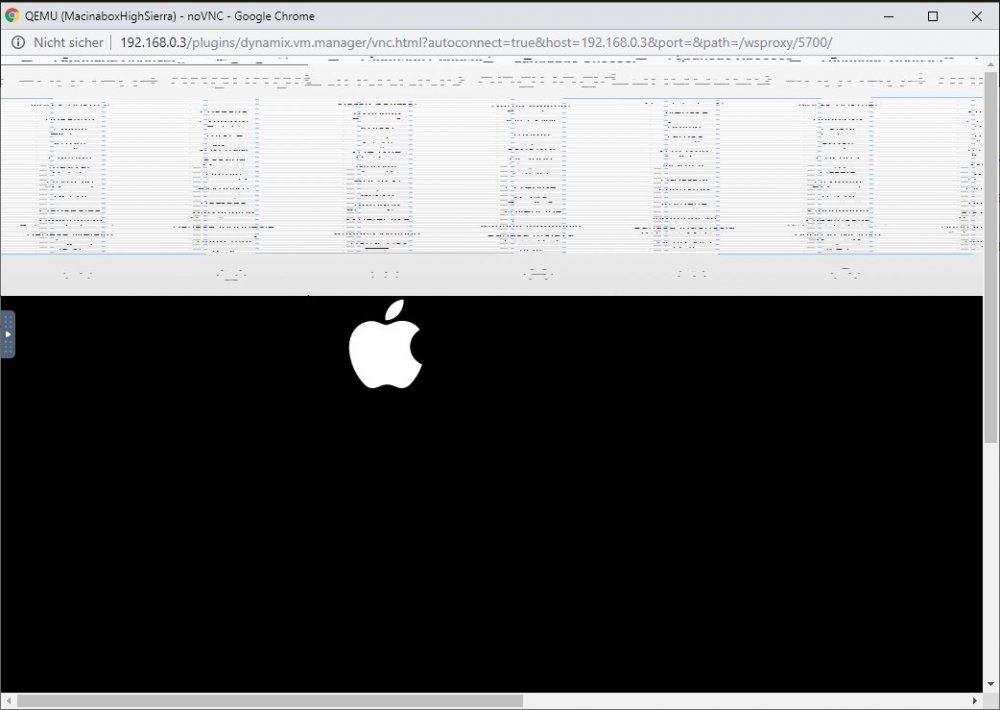Open the noVNC control bar handle
The height and width of the screenshot is (710, 1000).
coord(8,334)
